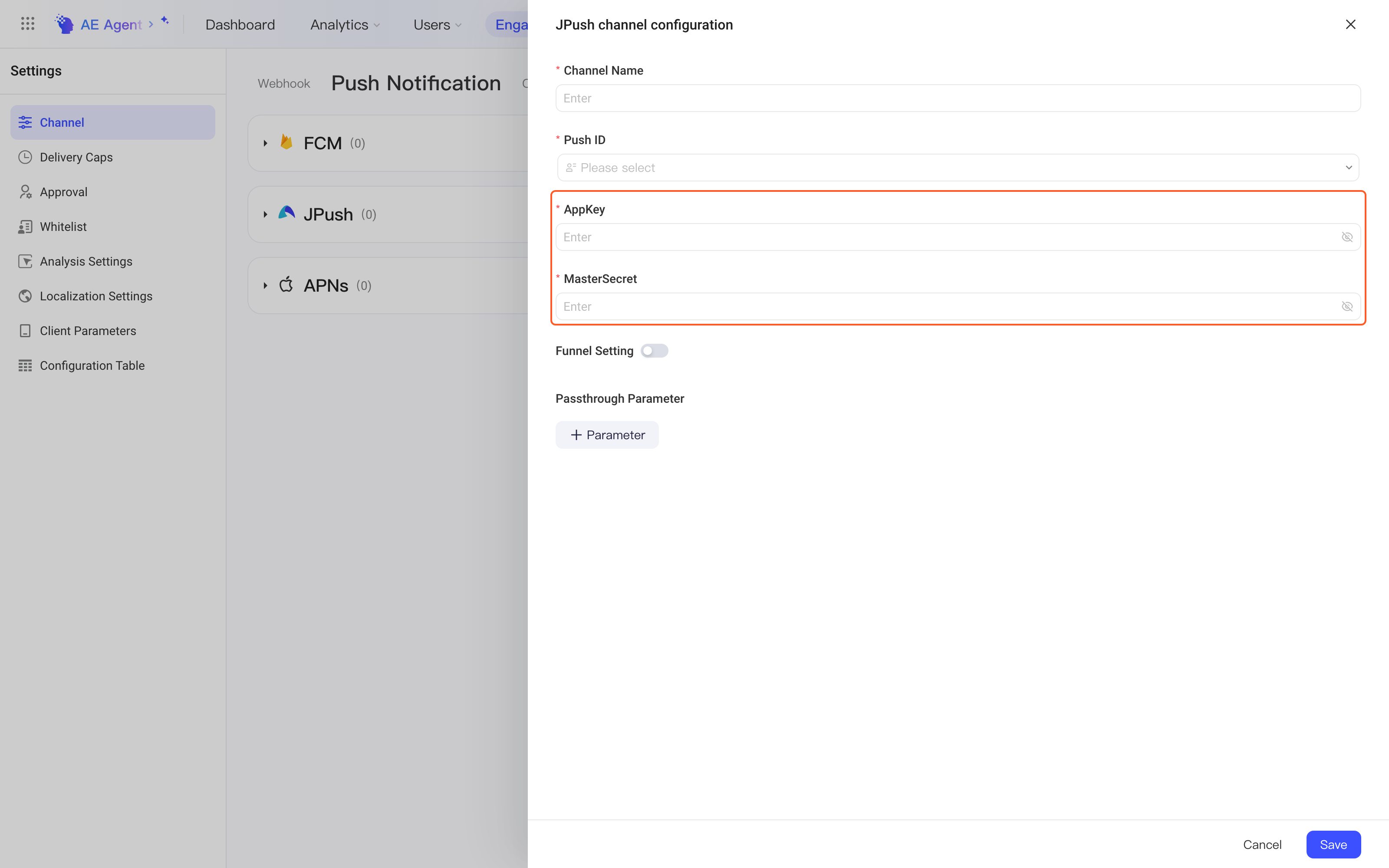
Task: Click the Client Parameters device icon
Action: [x=25, y=331]
